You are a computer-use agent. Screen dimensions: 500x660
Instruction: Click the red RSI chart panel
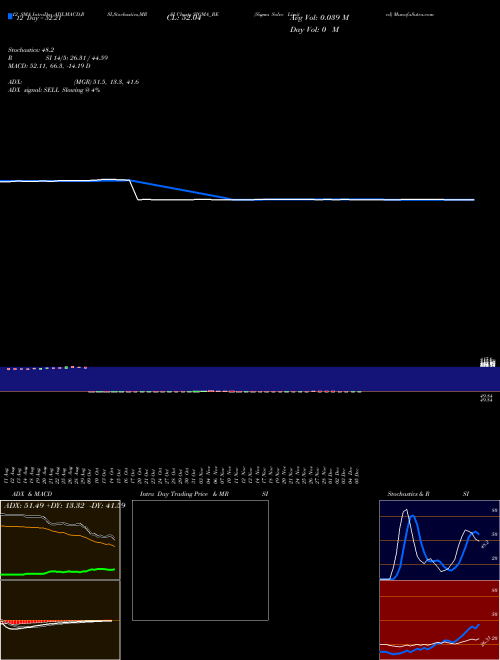click(x=439, y=620)
